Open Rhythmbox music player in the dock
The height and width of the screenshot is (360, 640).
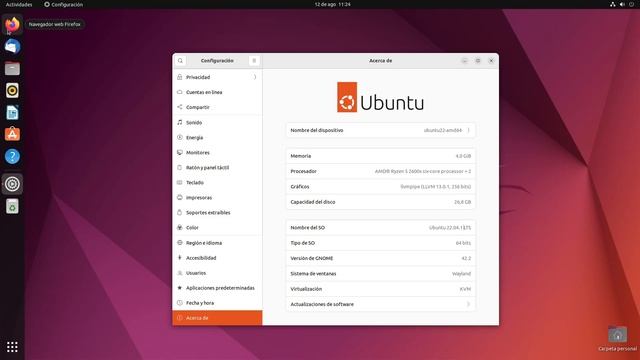click(x=12, y=91)
